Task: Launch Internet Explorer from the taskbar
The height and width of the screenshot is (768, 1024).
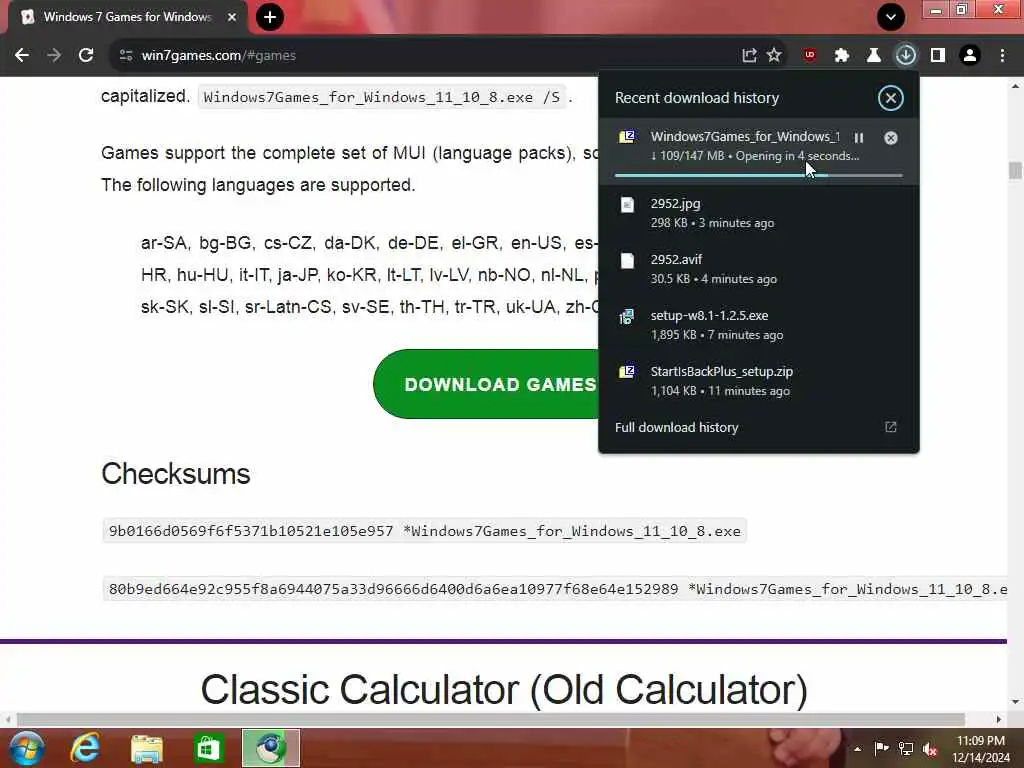Action: [85, 748]
